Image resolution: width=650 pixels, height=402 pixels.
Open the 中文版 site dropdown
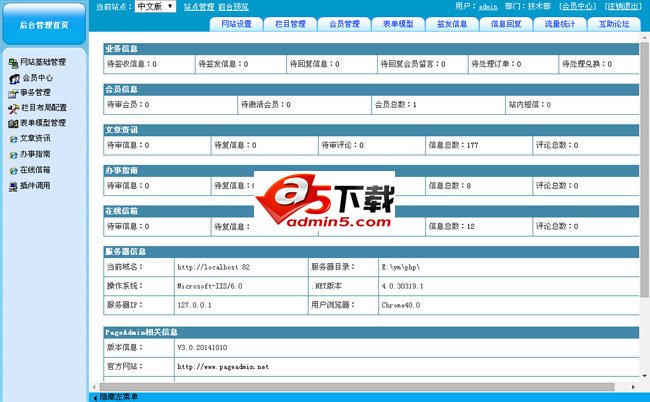[x=155, y=7]
